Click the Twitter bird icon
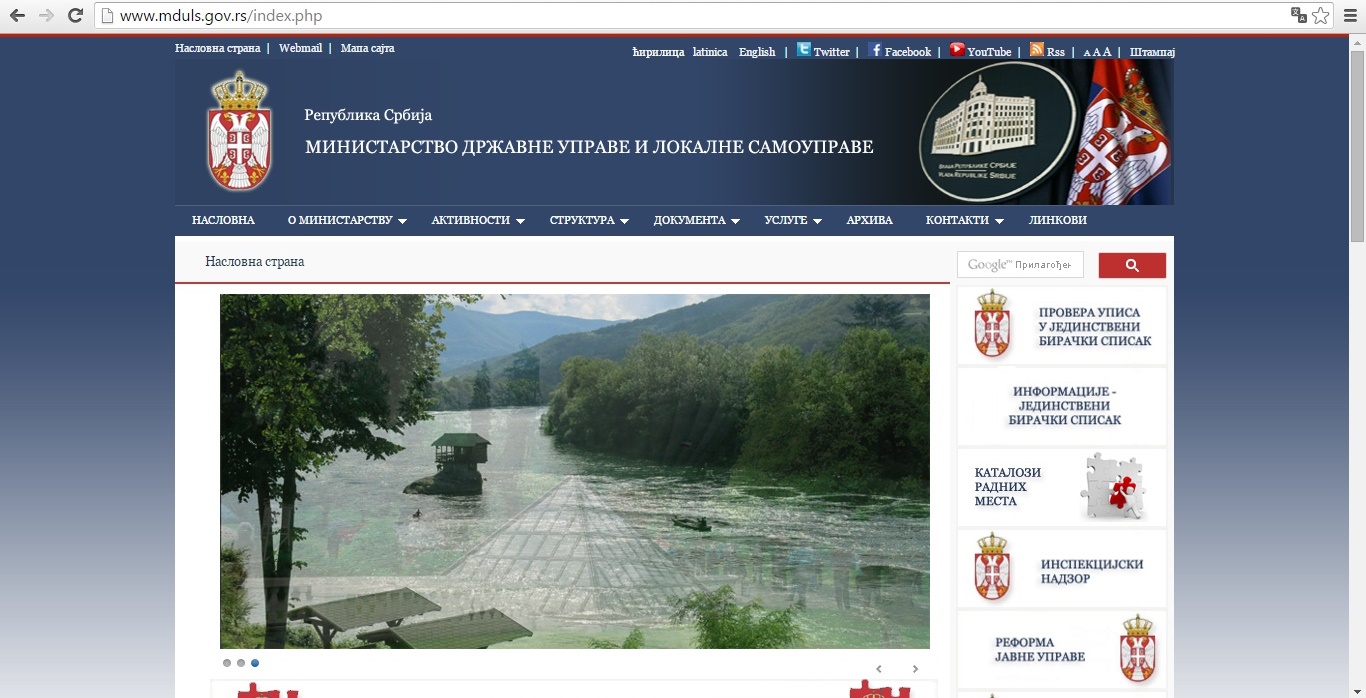 click(804, 50)
